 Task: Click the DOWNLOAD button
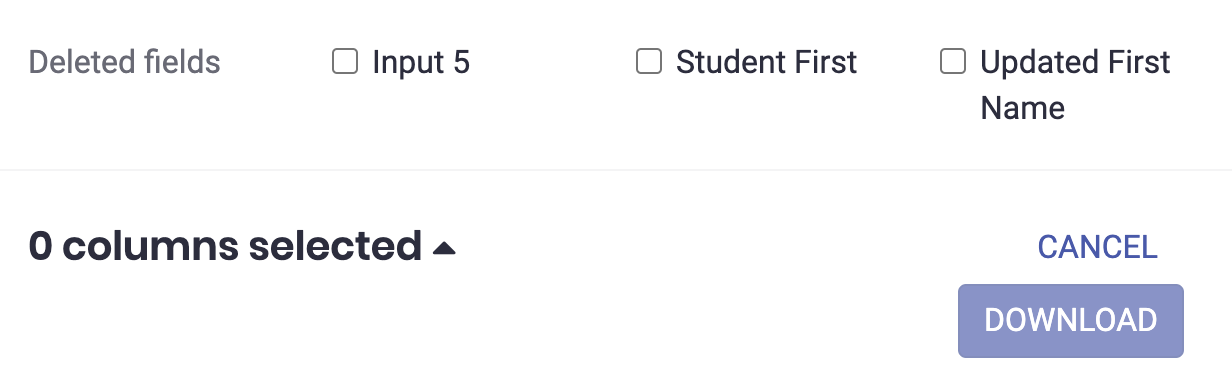(x=1071, y=321)
